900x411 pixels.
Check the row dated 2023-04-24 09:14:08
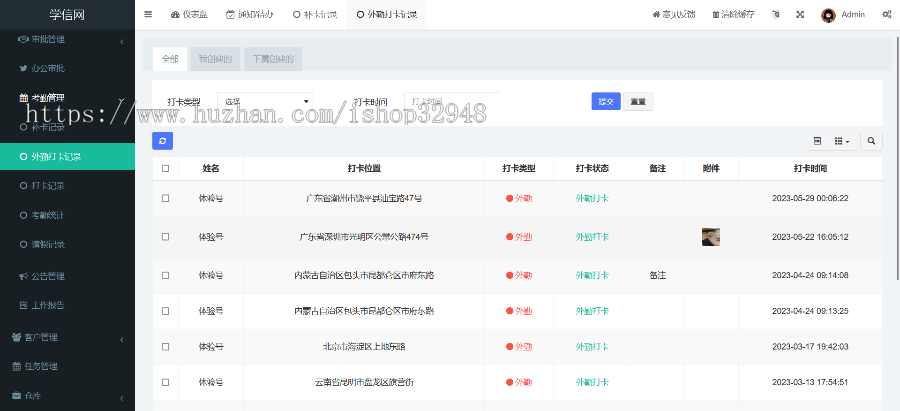click(165, 276)
